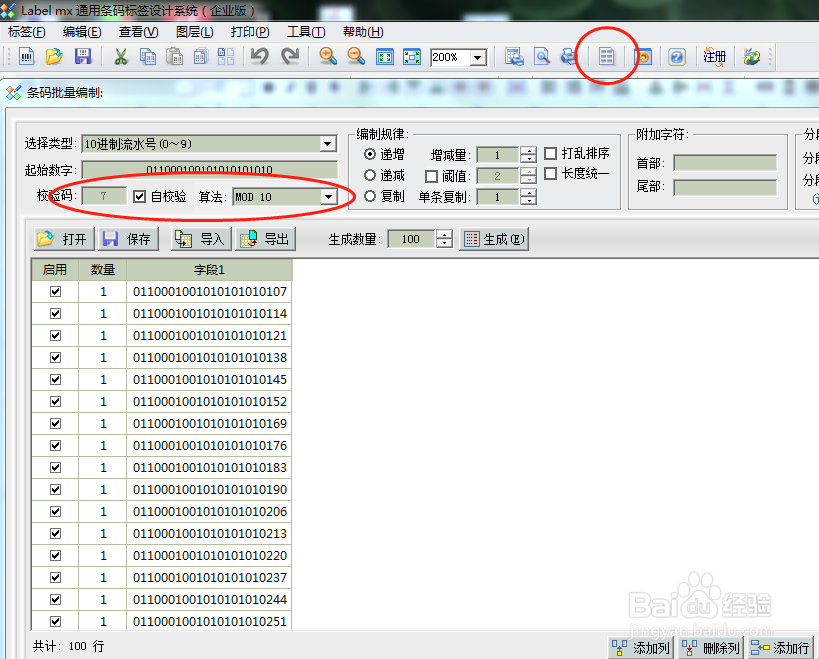
Task: Open the 工具(T) menu
Action: point(306,32)
